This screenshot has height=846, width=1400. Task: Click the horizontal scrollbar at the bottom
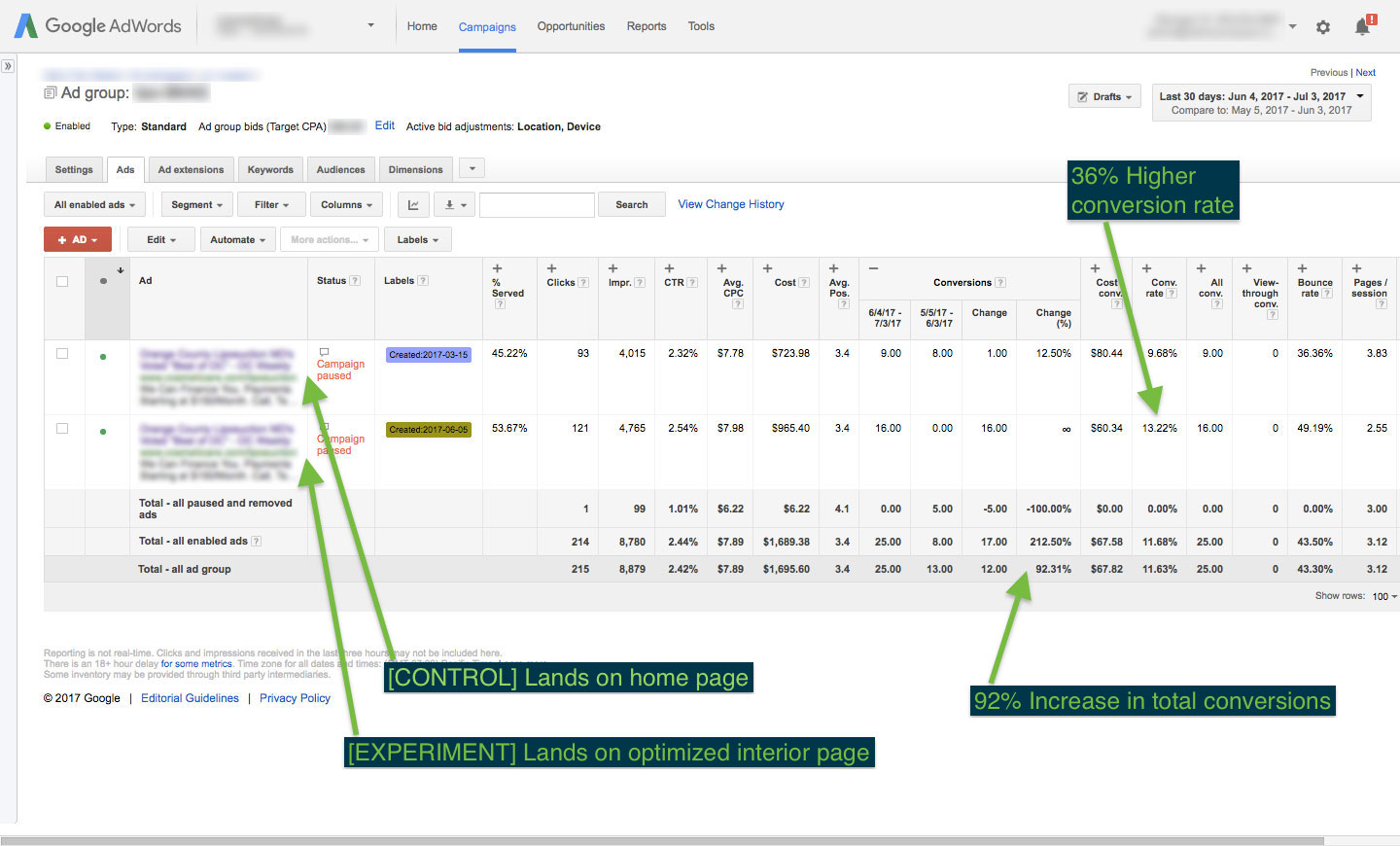(662, 841)
